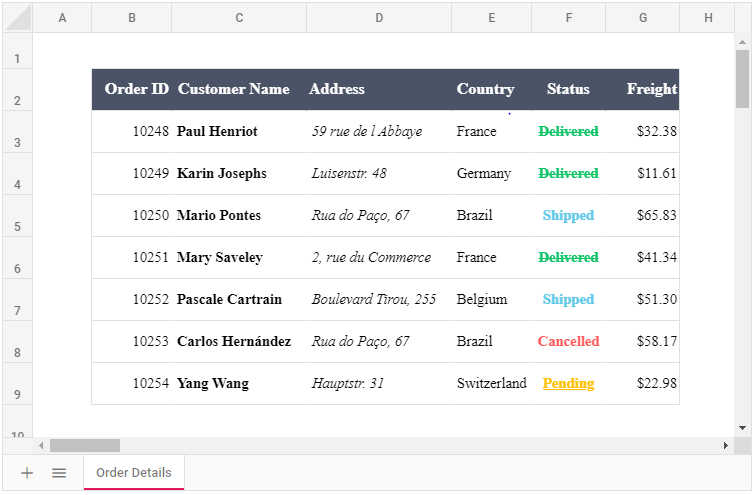Select row 9 header
755x495 pixels.
click(17, 384)
